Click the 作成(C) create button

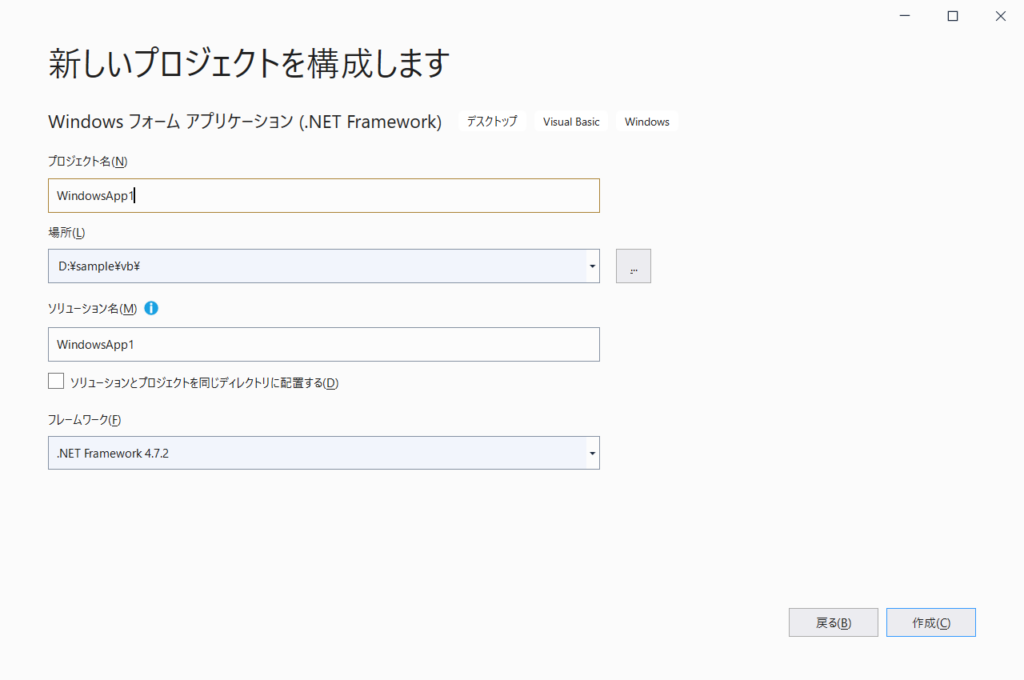coord(931,623)
